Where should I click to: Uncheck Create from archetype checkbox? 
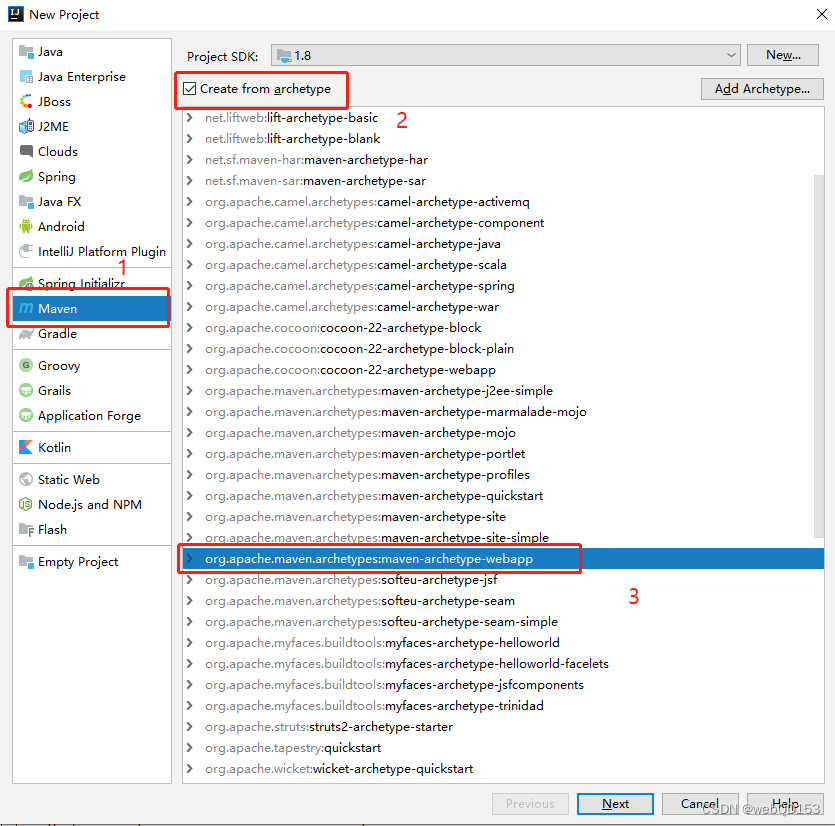pos(190,88)
